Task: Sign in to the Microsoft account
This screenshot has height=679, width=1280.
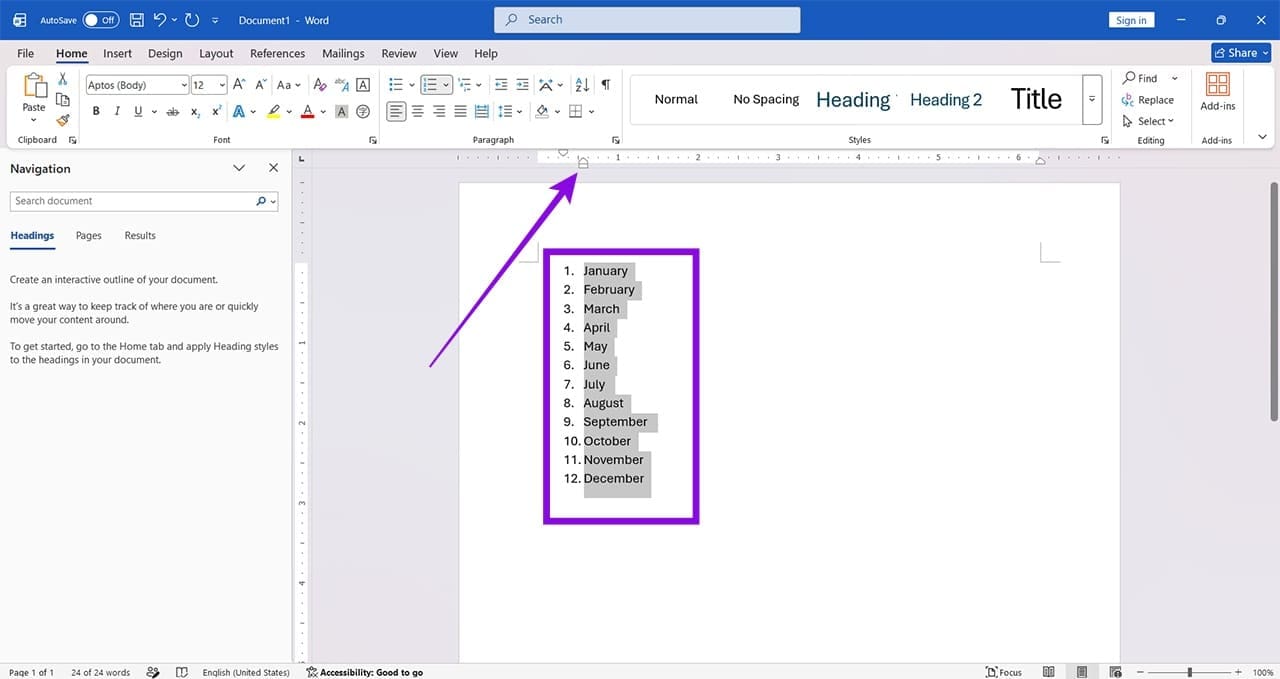Action: click(x=1131, y=20)
